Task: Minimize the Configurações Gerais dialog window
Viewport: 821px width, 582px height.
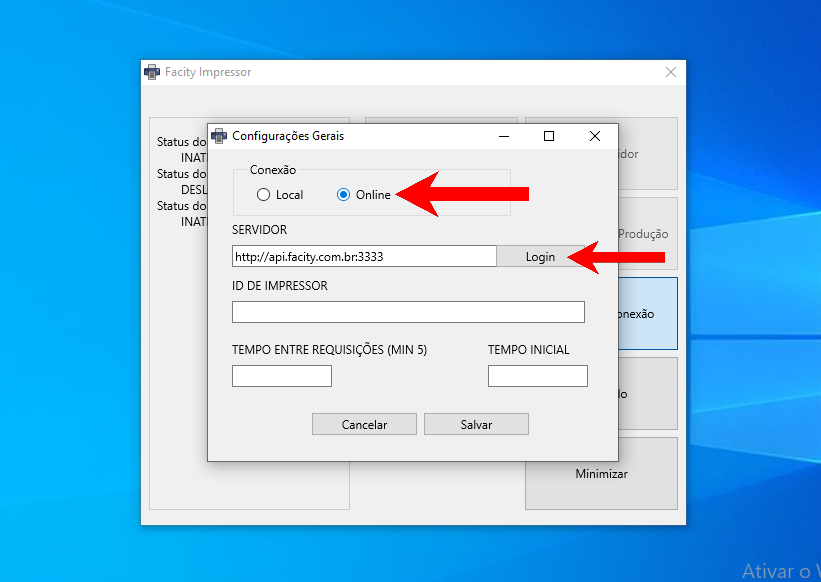Action: pyautogui.click(x=504, y=136)
